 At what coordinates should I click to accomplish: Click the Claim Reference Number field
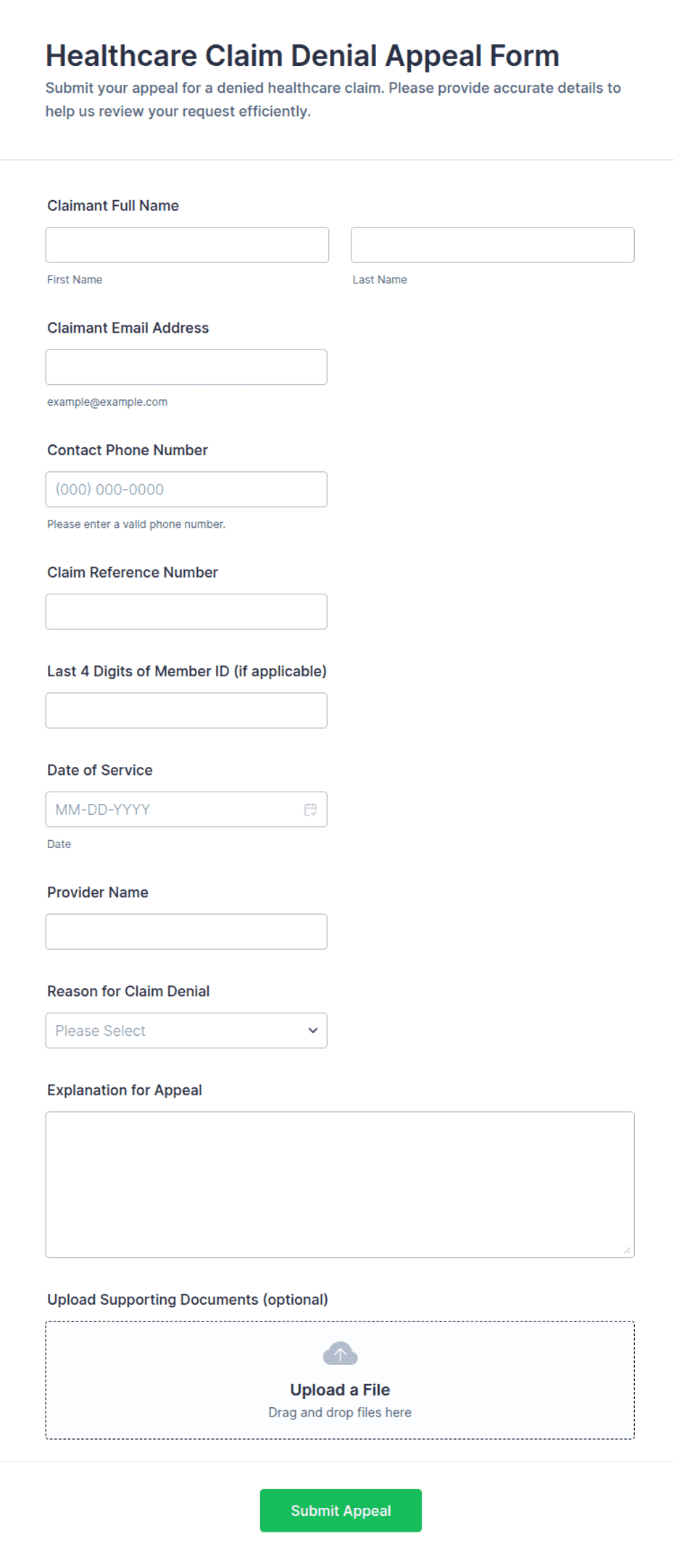pyautogui.click(x=186, y=611)
